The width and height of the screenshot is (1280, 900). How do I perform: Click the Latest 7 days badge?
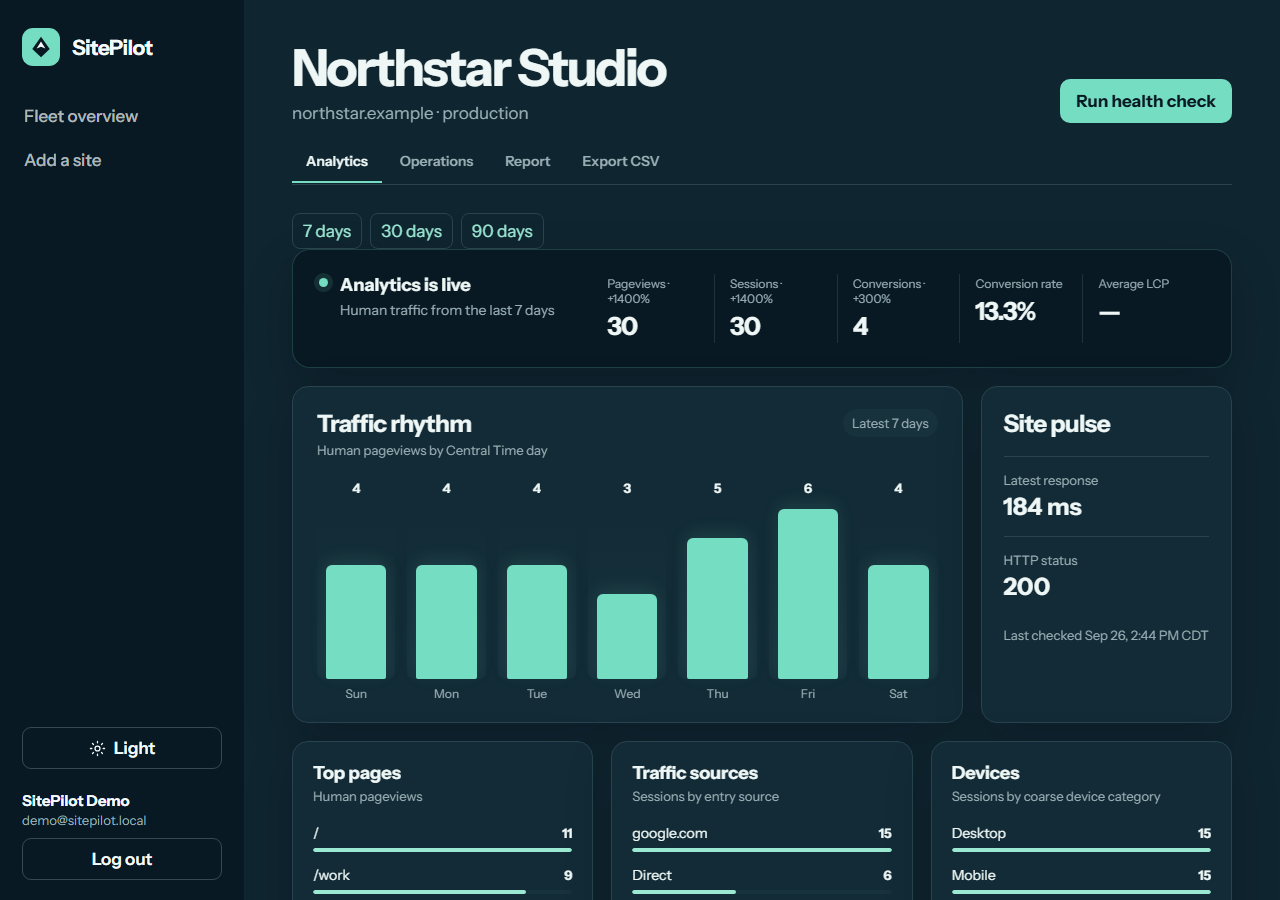point(890,423)
